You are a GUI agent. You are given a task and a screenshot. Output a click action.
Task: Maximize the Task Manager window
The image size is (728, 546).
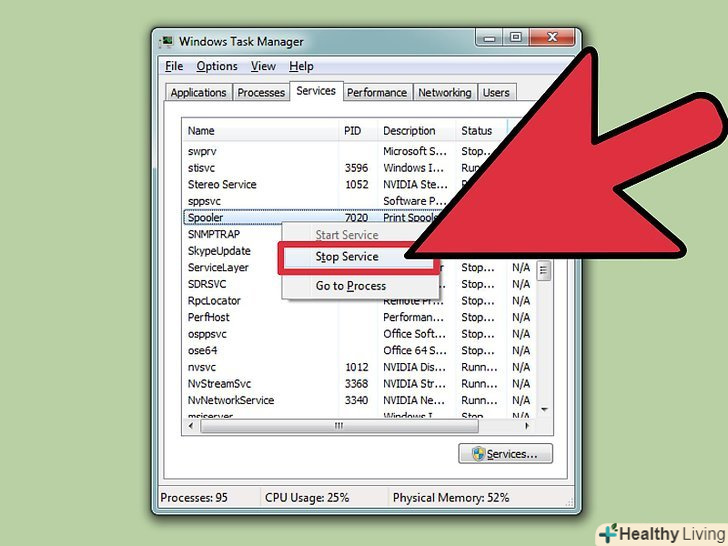pos(516,38)
